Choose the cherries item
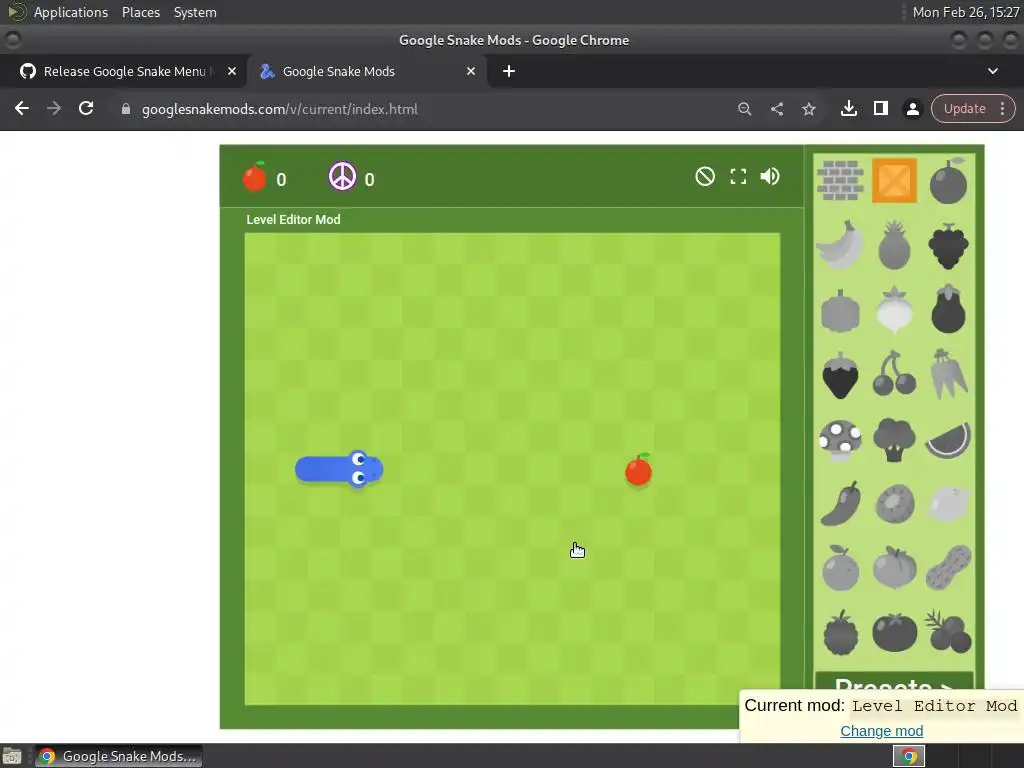The width and height of the screenshot is (1024, 768). coord(894,374)
